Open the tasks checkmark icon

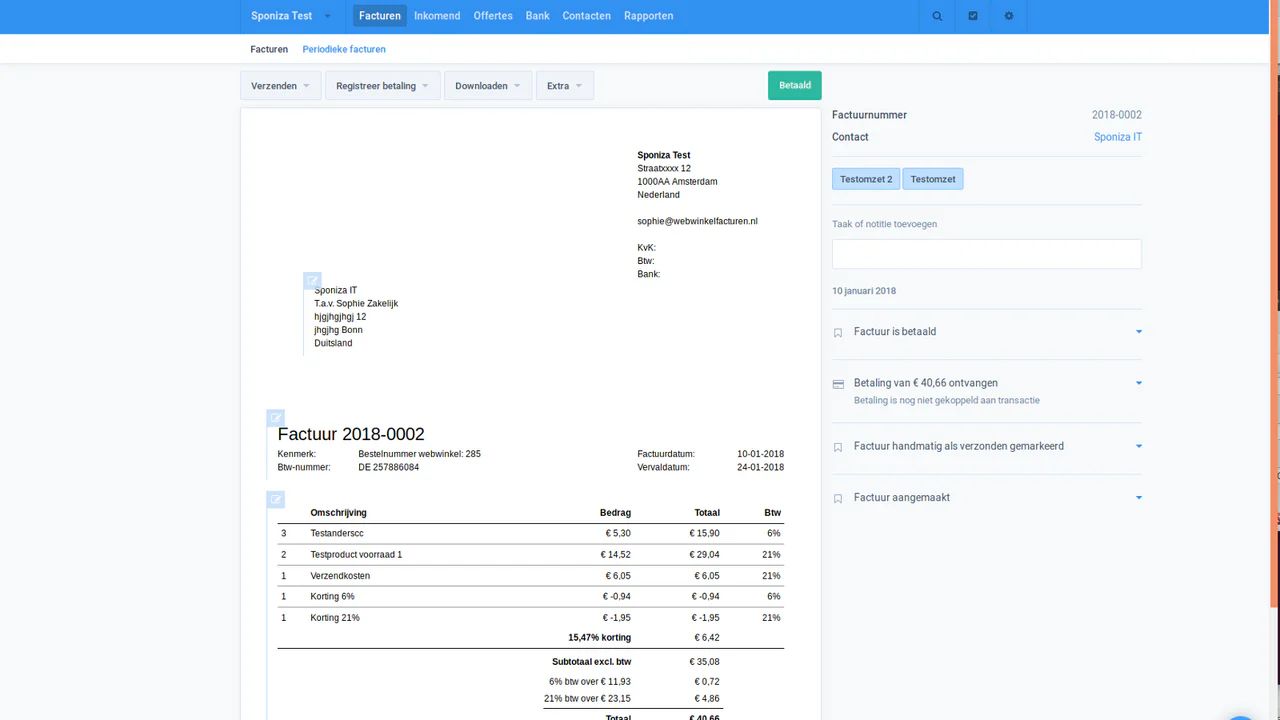pos(973,16)
